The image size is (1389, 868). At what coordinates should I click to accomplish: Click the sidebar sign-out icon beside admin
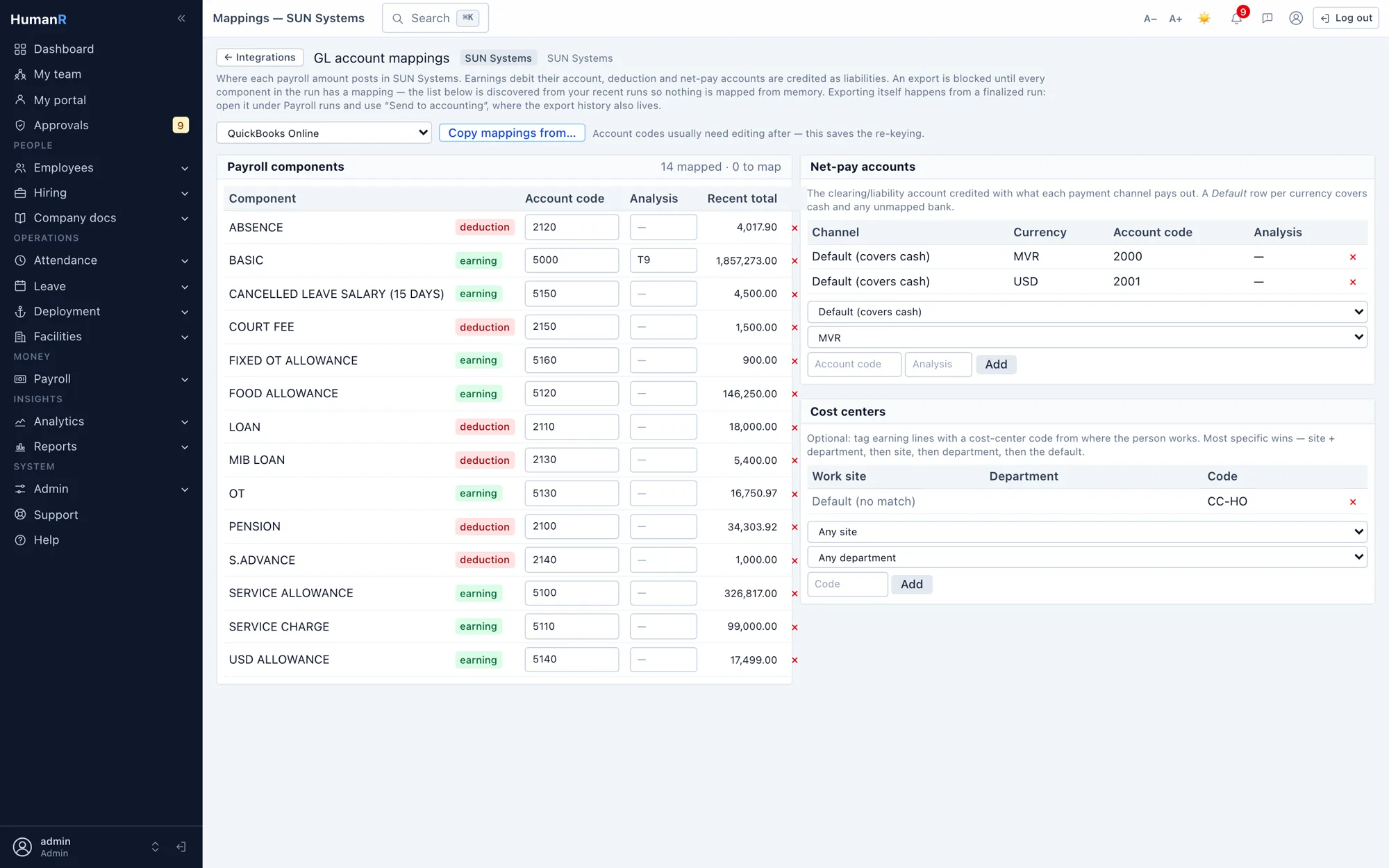[x=181, y=846]
